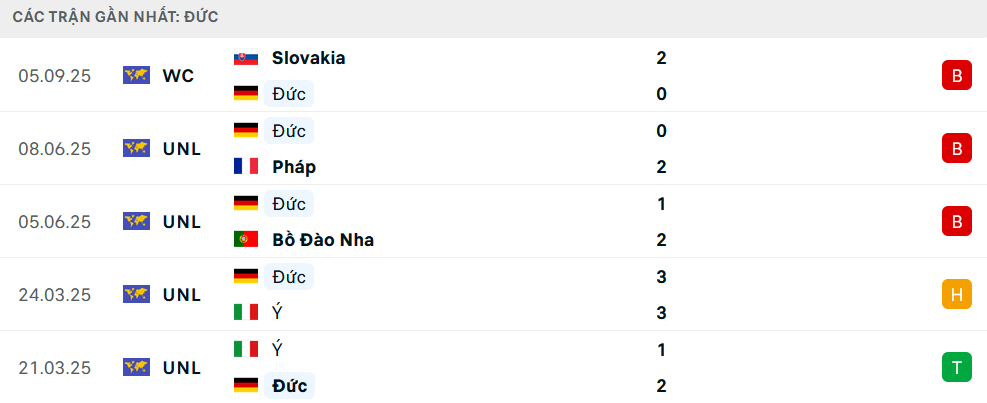Viewport: 987px width, 403px height.
Task: Click the red B badge for the Pháp match
Action: coord(956,149)
